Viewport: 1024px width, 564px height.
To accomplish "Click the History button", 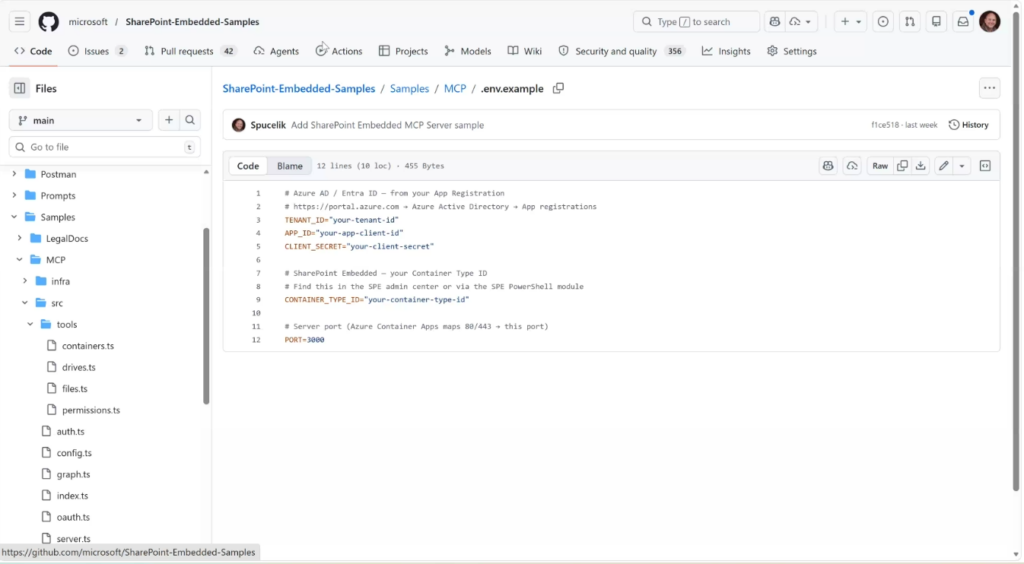I will [968, 125].
